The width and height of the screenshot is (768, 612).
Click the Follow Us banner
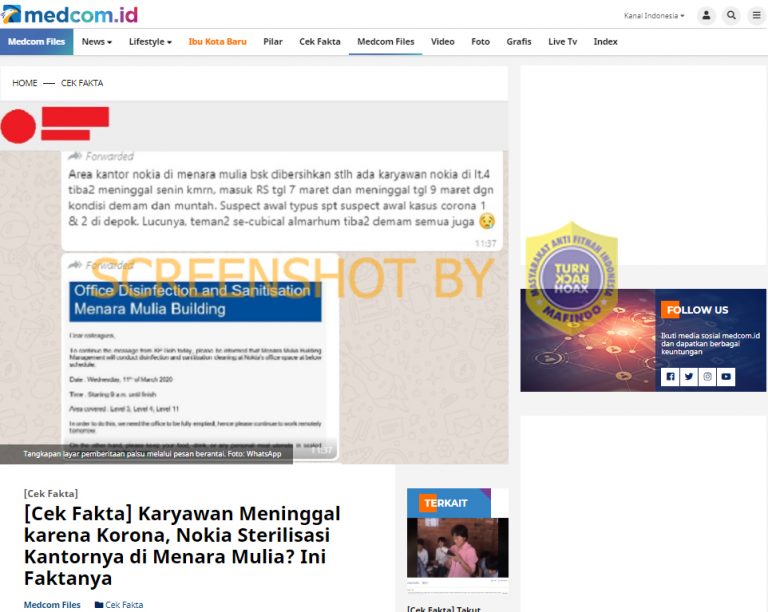[643, 340]
